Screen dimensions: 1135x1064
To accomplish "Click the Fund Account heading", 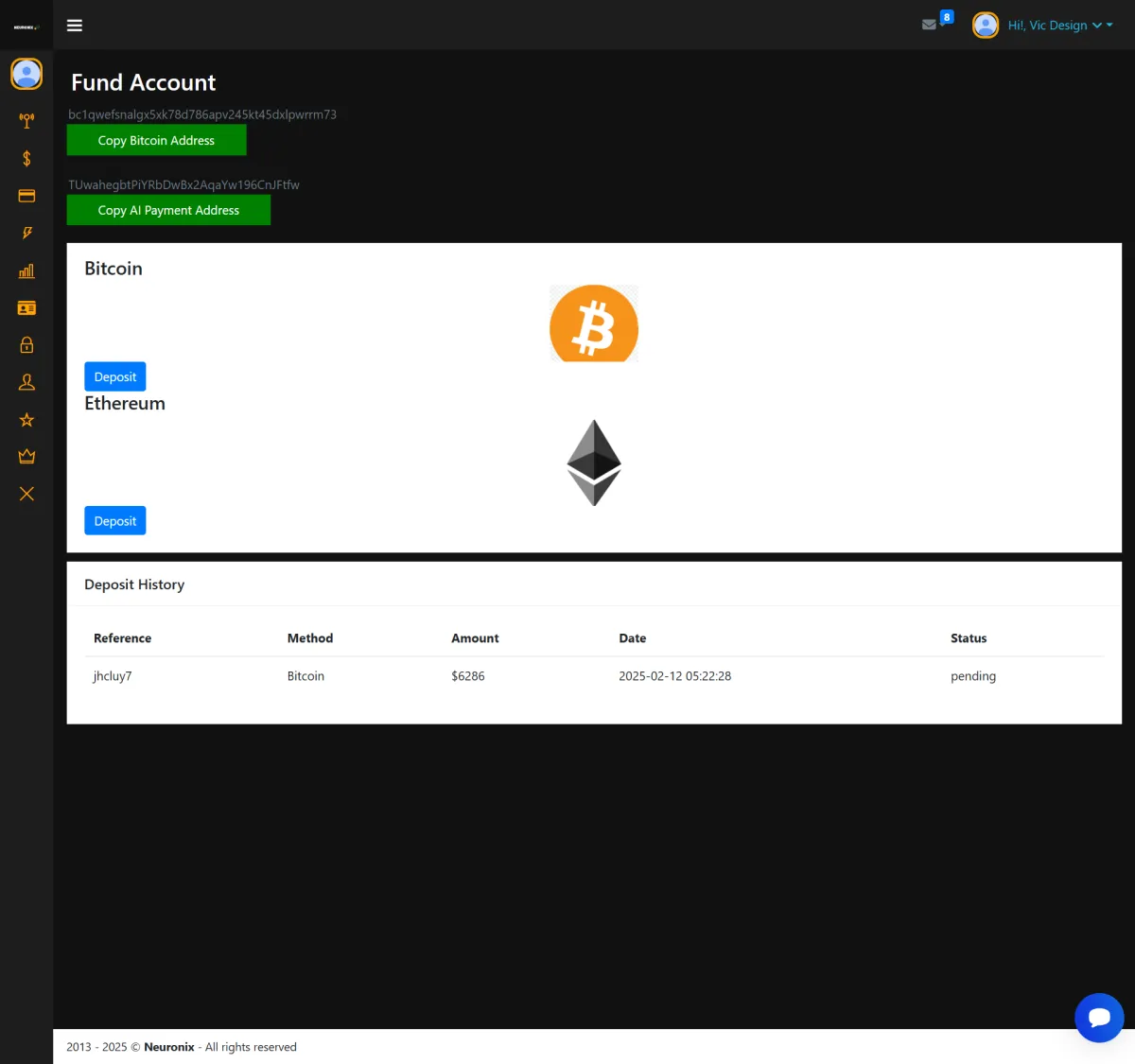I will [x=144, y=82].
